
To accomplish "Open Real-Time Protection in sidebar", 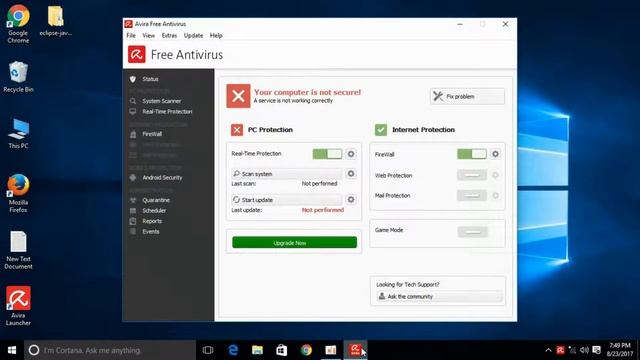I will [168, 111].
